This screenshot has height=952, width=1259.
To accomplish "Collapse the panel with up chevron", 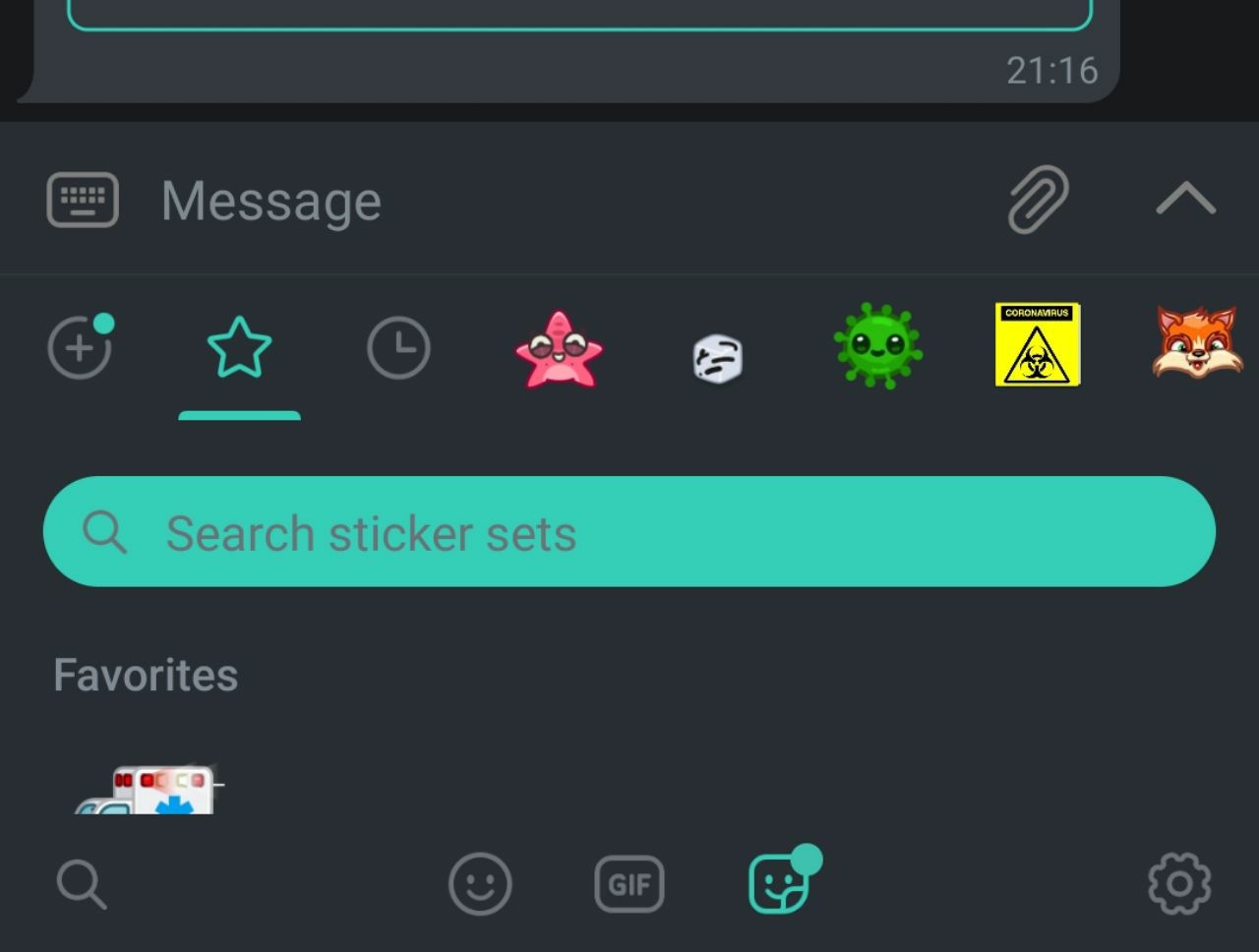I will (1185, 199).
